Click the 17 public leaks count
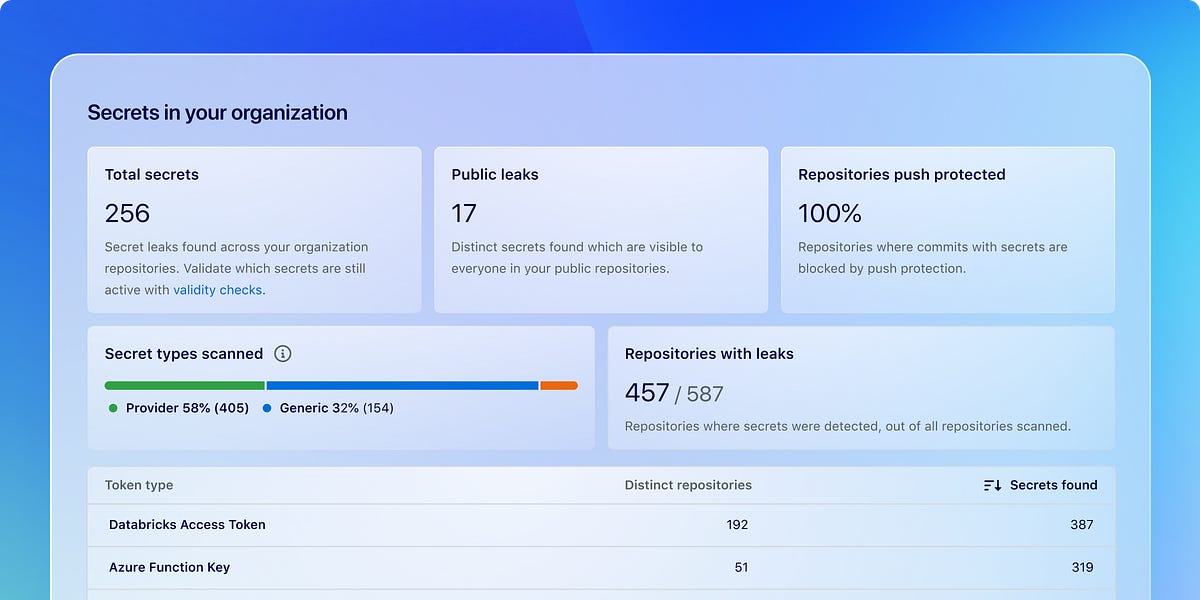The width and height of the screenshot is (1200, 600). 464,213
